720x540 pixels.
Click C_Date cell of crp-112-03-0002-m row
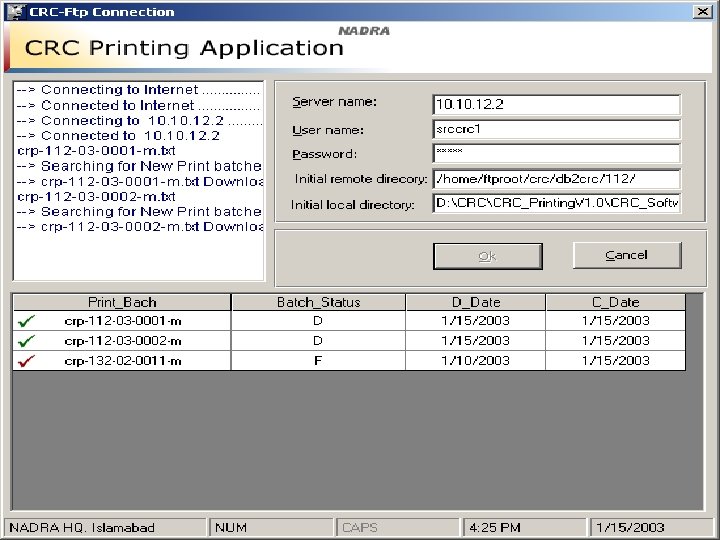point(615,341)
